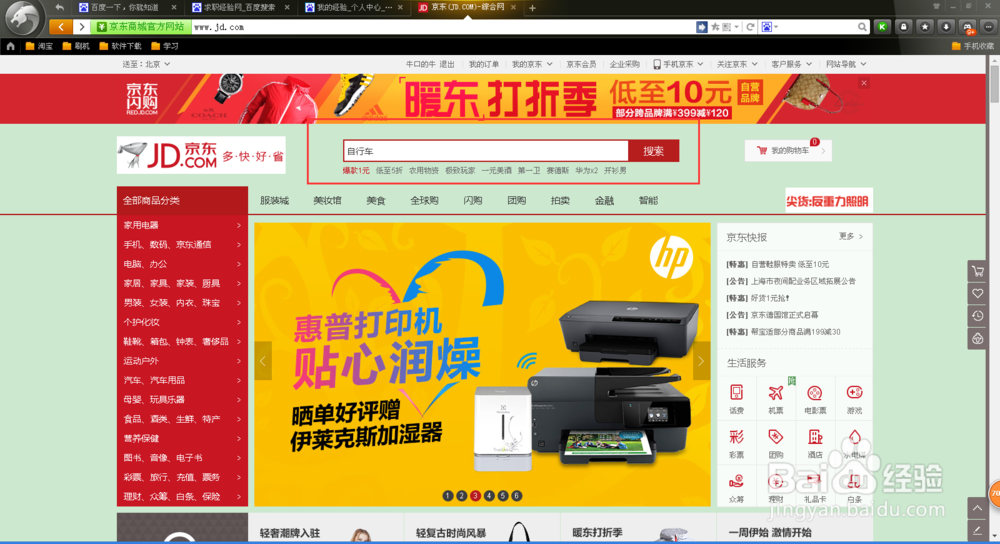The width and height of the screenshot is (1000, 544).
Task: Go to carousel slide 4 dot
Action: (x=489, y=496)
